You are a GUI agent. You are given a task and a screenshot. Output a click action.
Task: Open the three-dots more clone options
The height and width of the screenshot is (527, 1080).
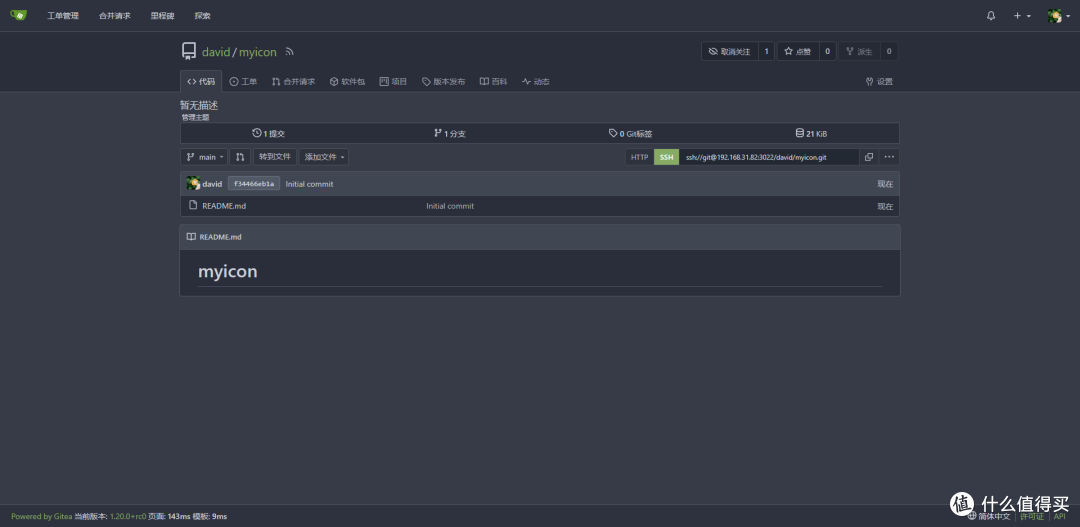(x=889, y=157)
